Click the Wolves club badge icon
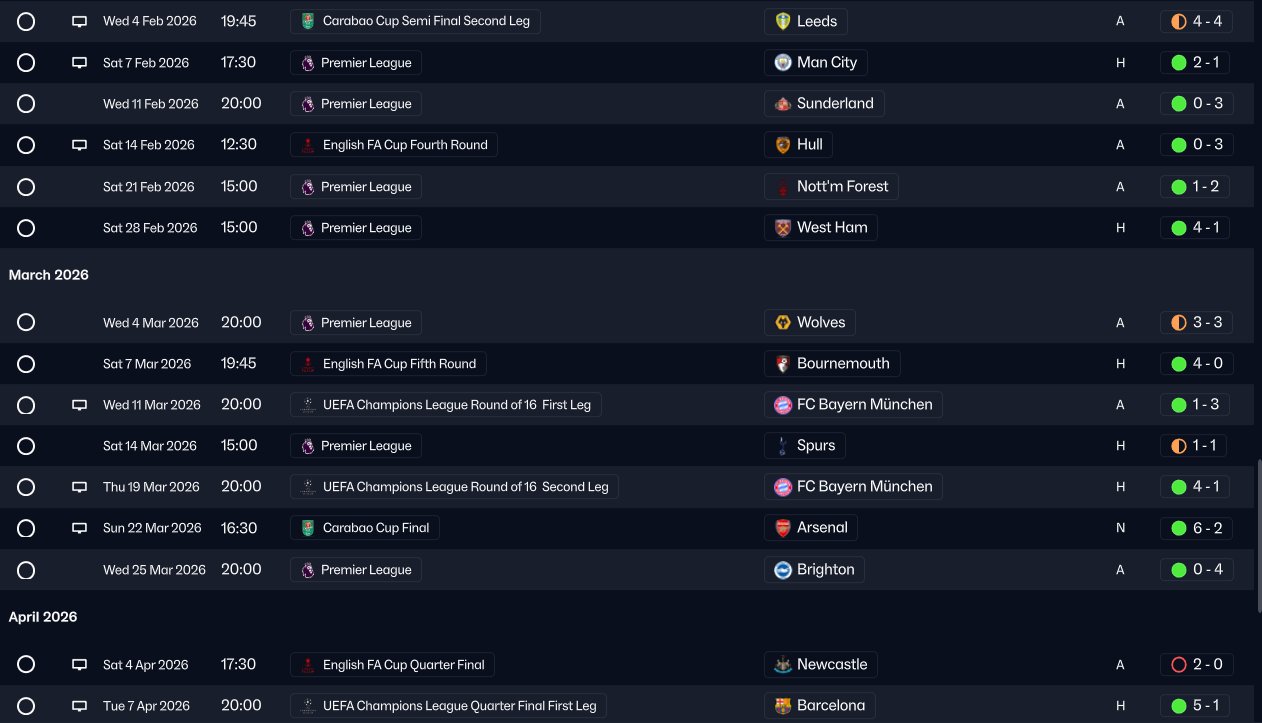 pyautogui.click(x=783, y=323)
